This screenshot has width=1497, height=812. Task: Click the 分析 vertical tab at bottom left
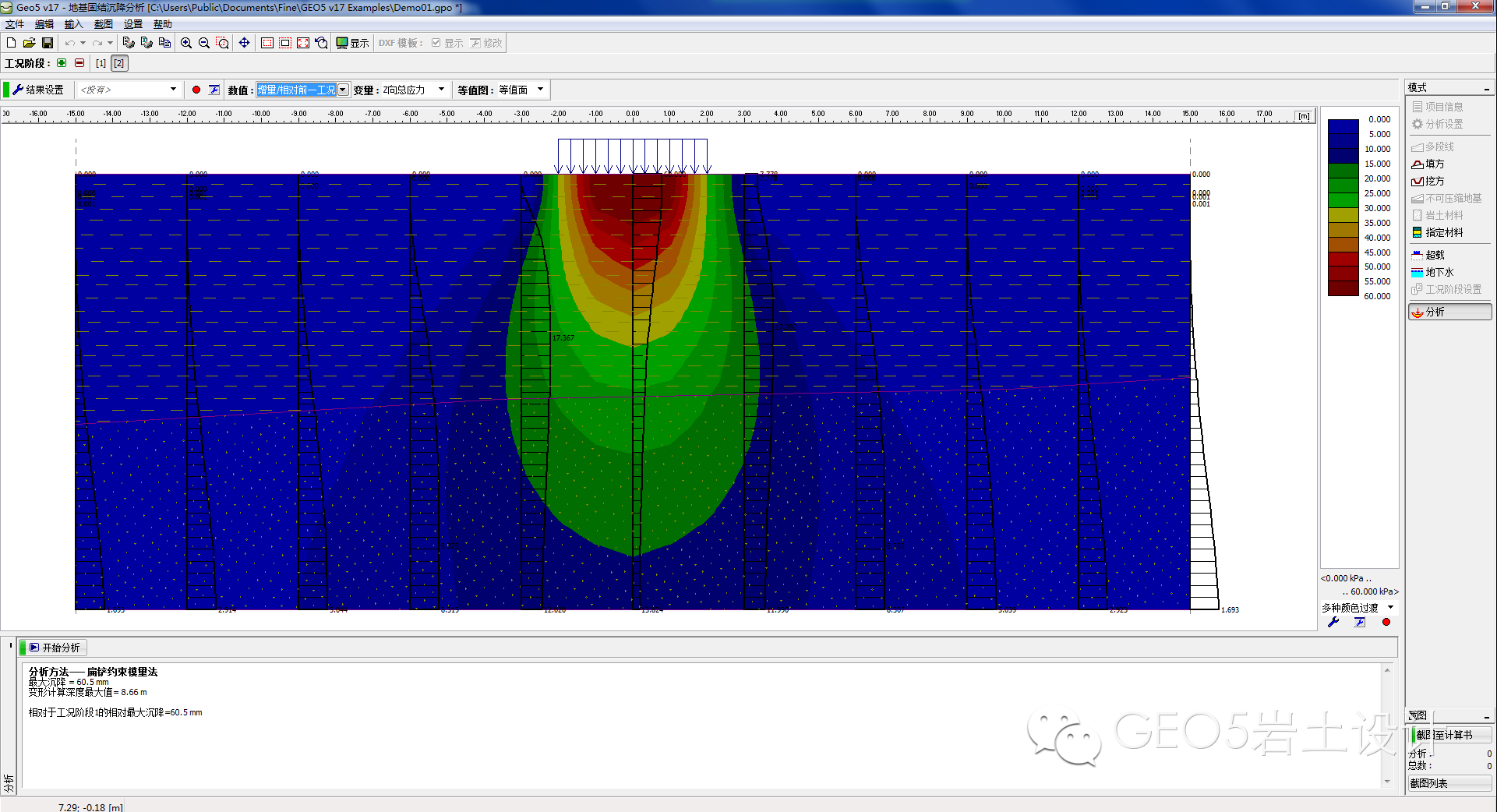click(9, 782)
